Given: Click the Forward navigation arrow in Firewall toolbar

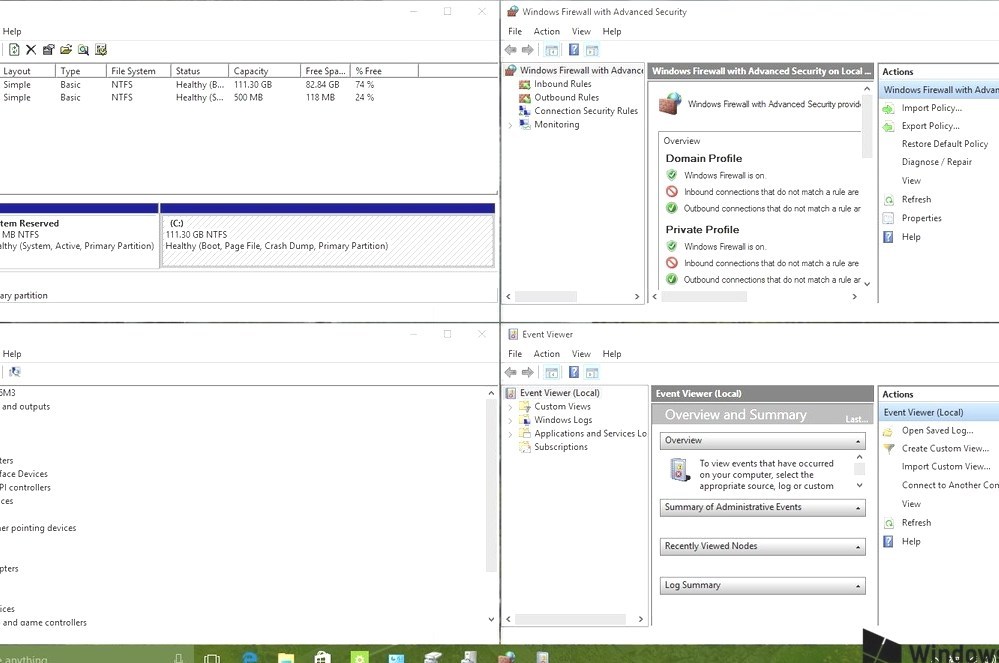Looking at the screenshot, I should click(x=527, y=49).
